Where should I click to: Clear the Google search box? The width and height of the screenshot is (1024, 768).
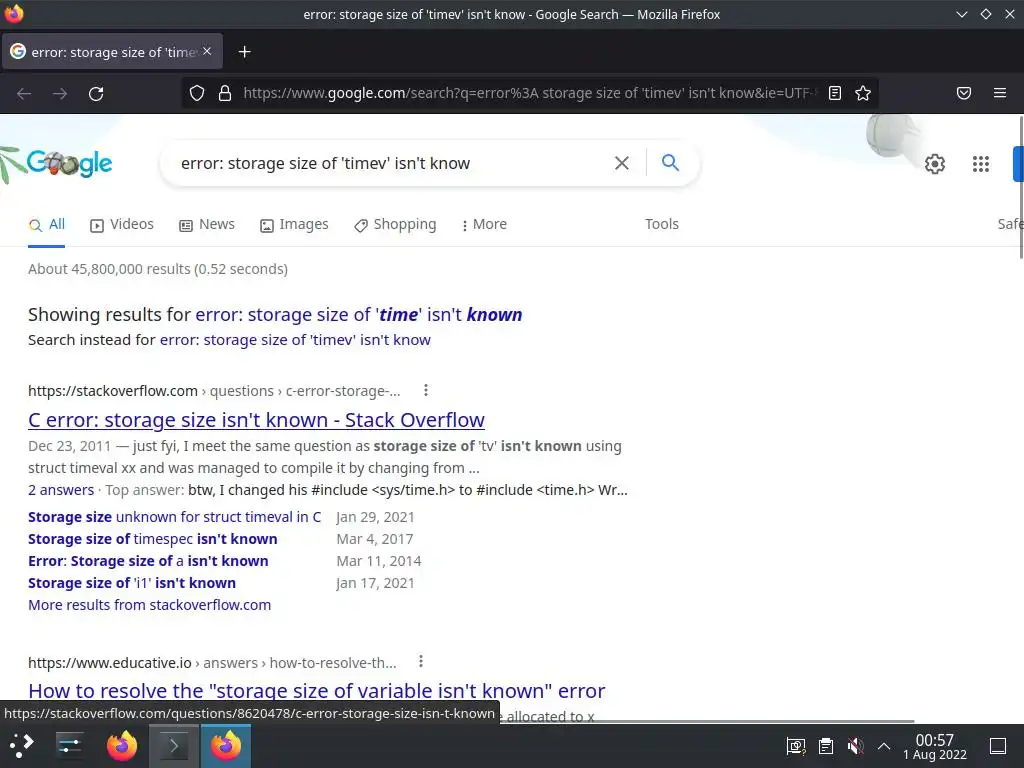(x=622, y=163)
